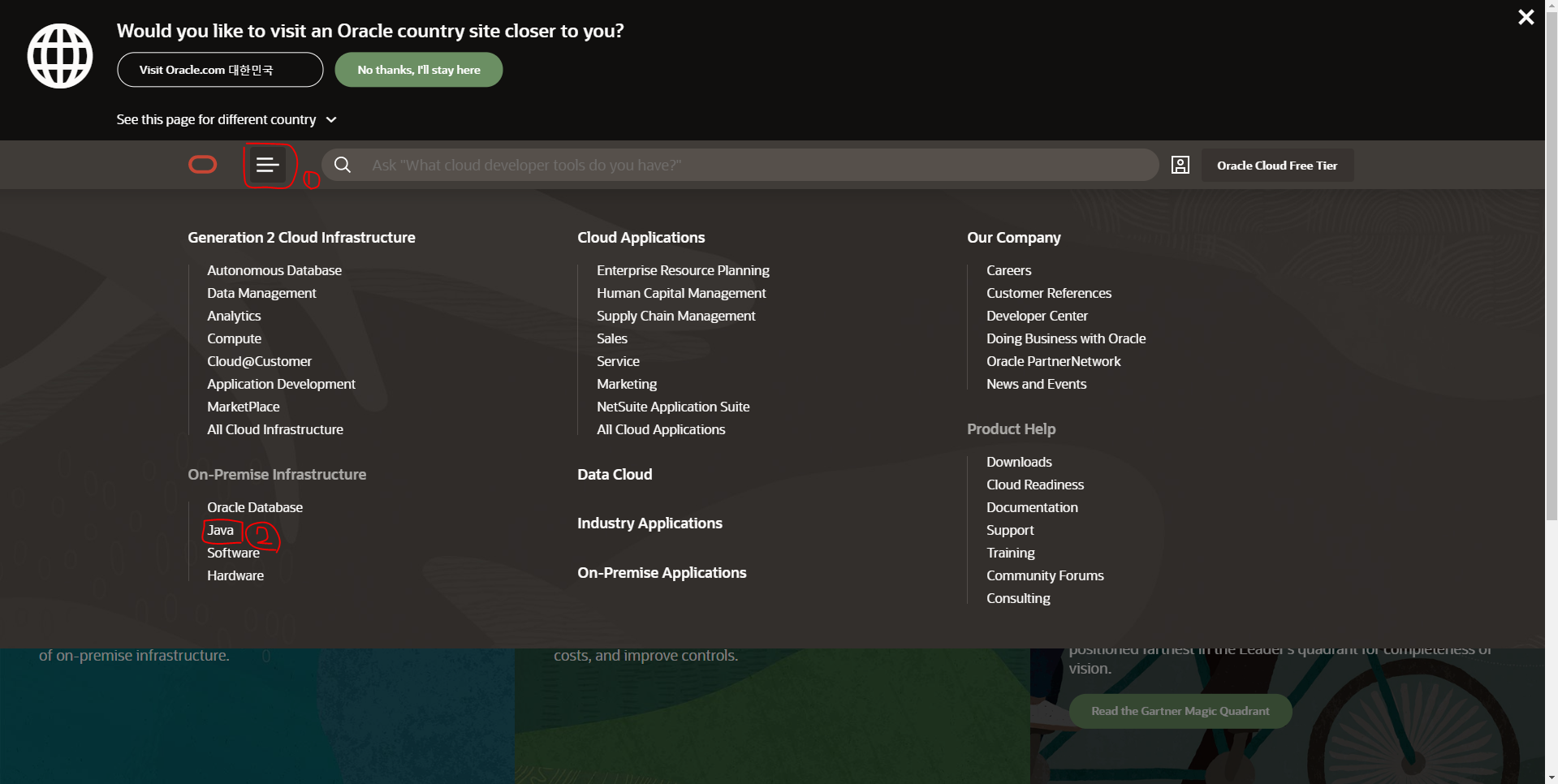Open On-Premise Infrastructure heading
1558x784 pixels.
[x=277, y=474]
